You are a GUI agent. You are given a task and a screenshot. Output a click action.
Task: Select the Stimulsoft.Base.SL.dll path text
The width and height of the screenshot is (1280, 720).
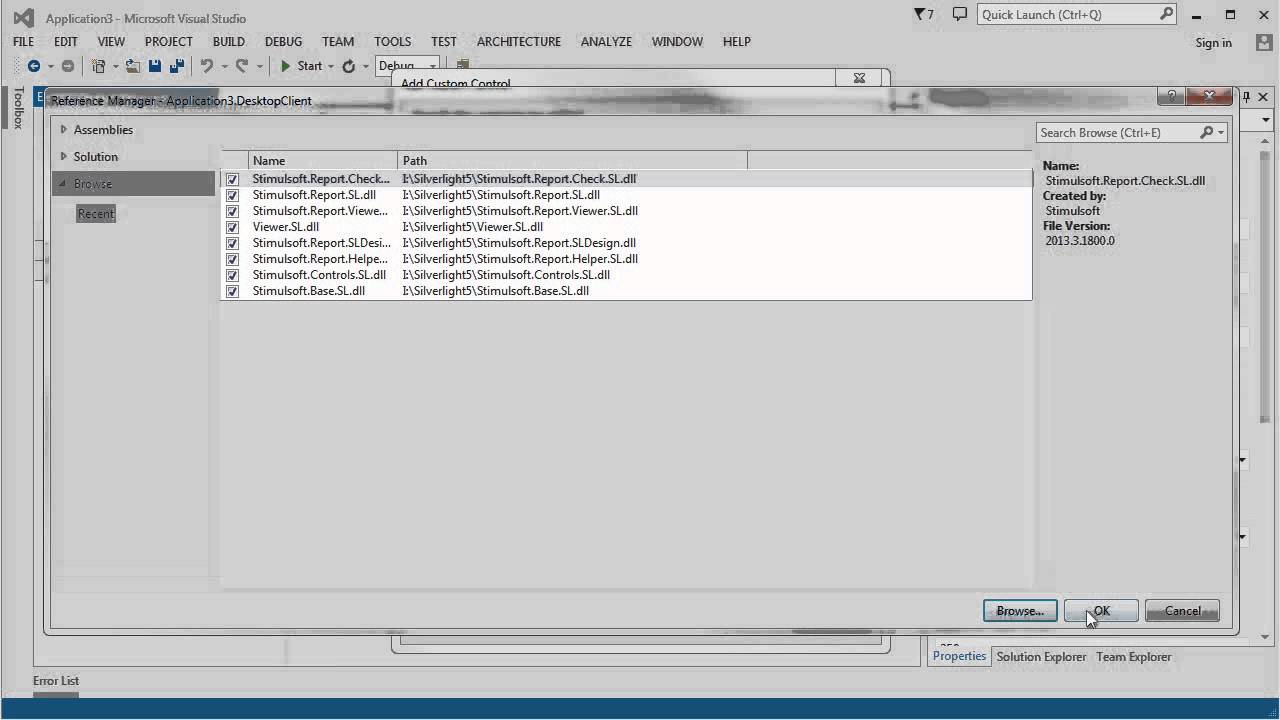tap(496, 291)
